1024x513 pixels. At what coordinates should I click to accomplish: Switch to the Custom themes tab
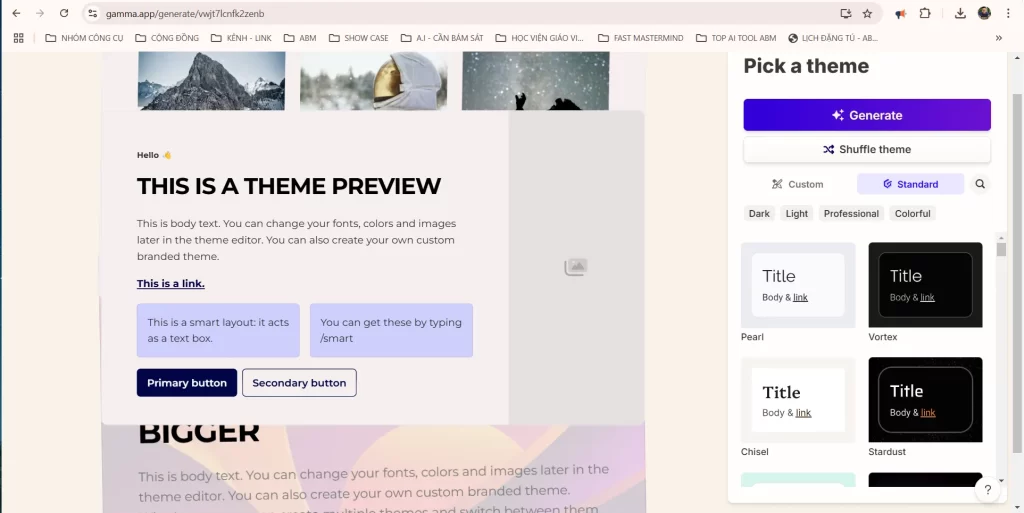[x=797, y=184]
